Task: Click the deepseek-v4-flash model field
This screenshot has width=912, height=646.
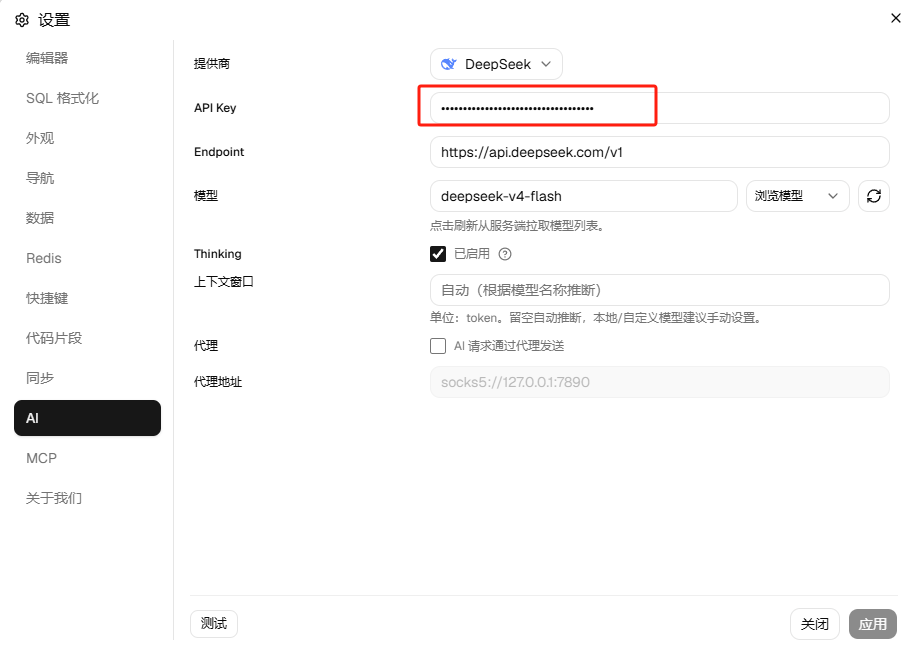Action: pos(584,196)
